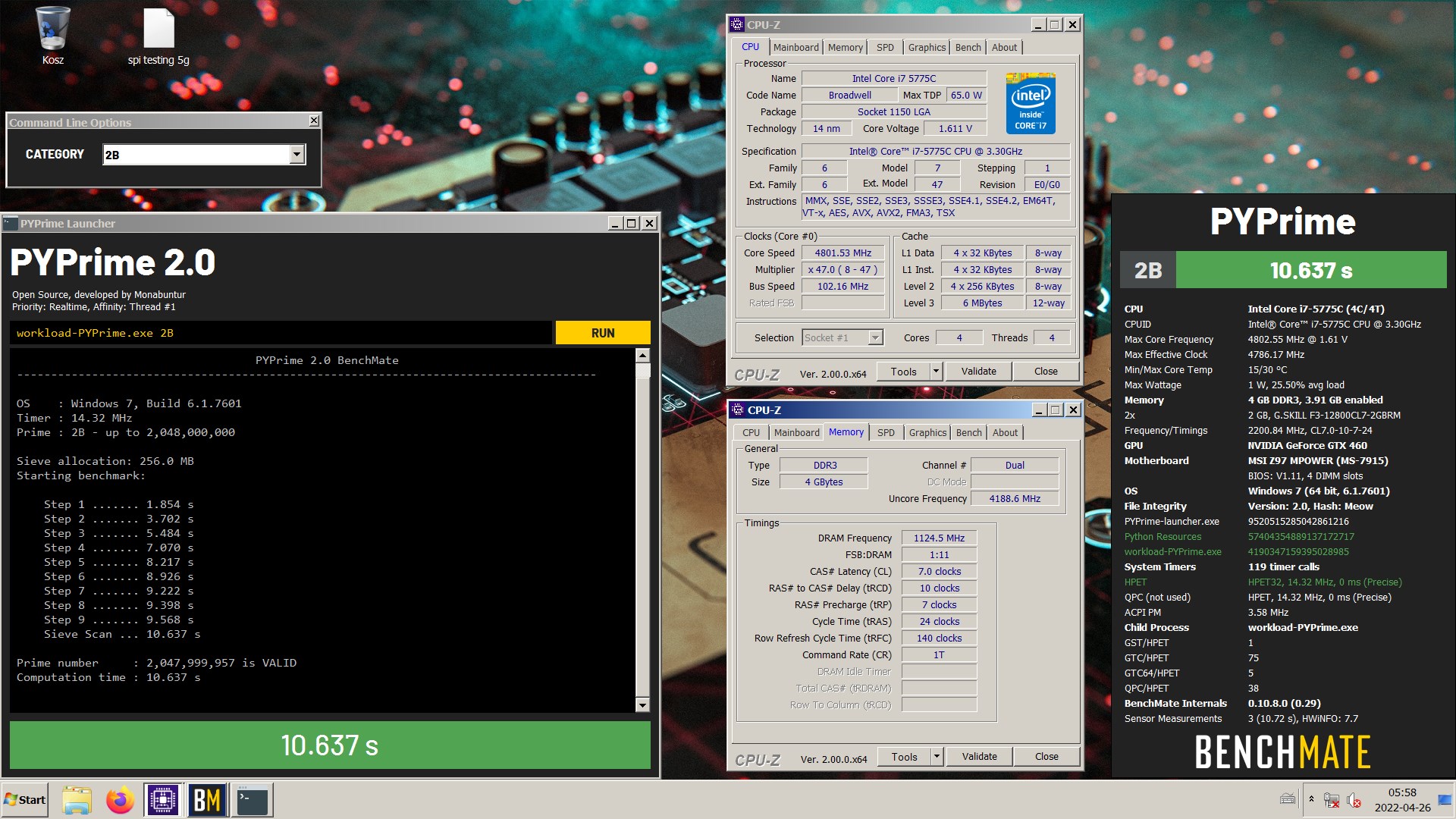
Task: Click the PYPrime console scrollbar up arrow
Action: tap(642, 355)
